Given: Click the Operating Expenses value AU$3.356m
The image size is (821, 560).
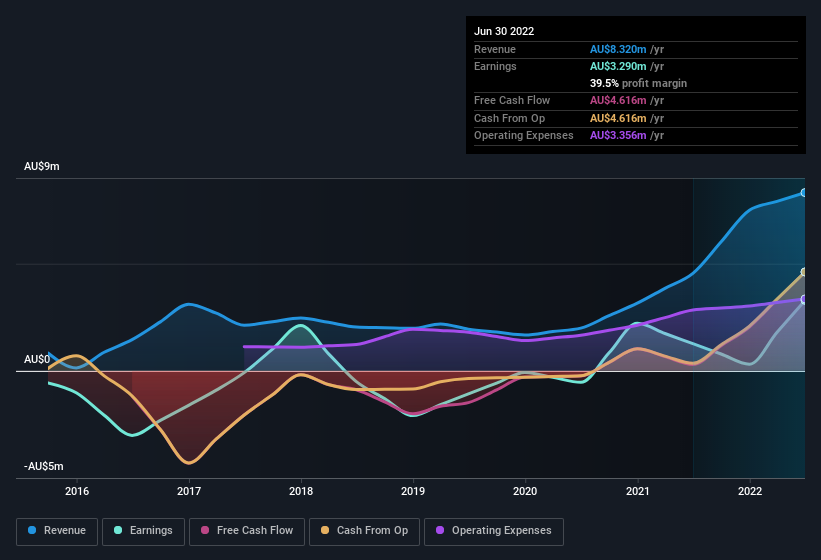Looking at the screenshot, I should coord(618,135).
